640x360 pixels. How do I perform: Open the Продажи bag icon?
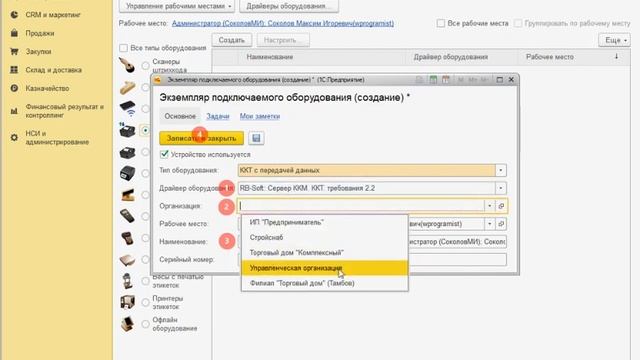click(x=14, y=33)
